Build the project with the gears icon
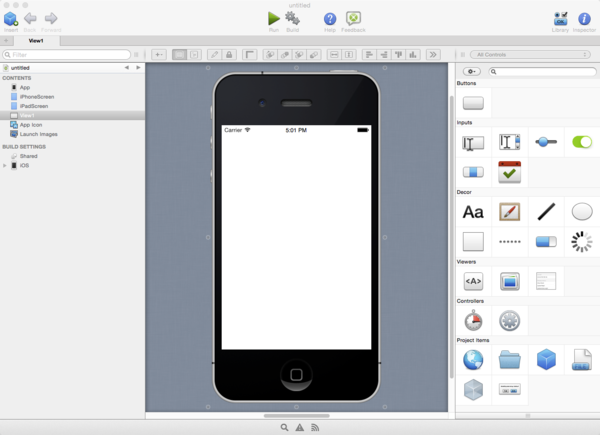Viewport: 600px width, 435px height. 292,18
